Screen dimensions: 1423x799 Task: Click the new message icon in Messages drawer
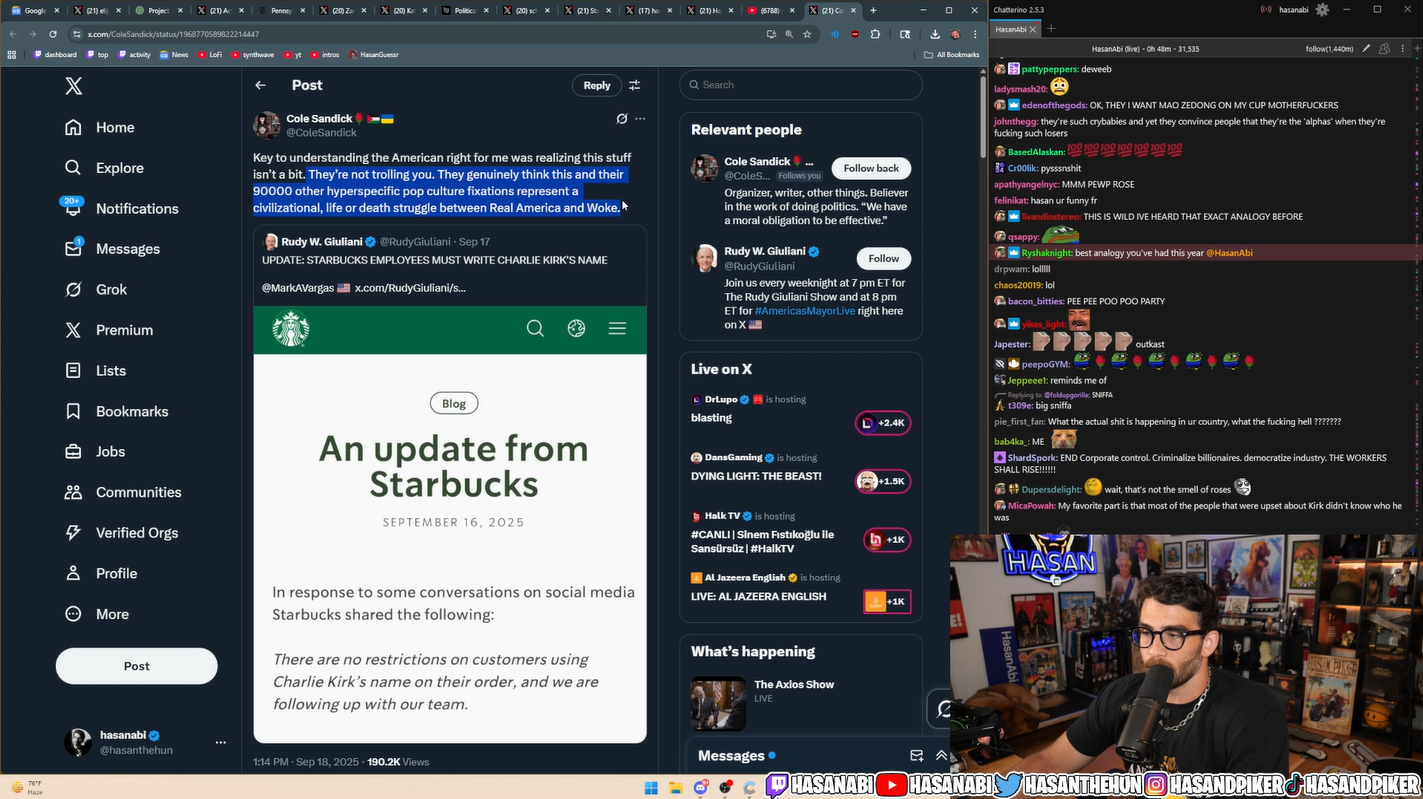click(x=916, y=756)
